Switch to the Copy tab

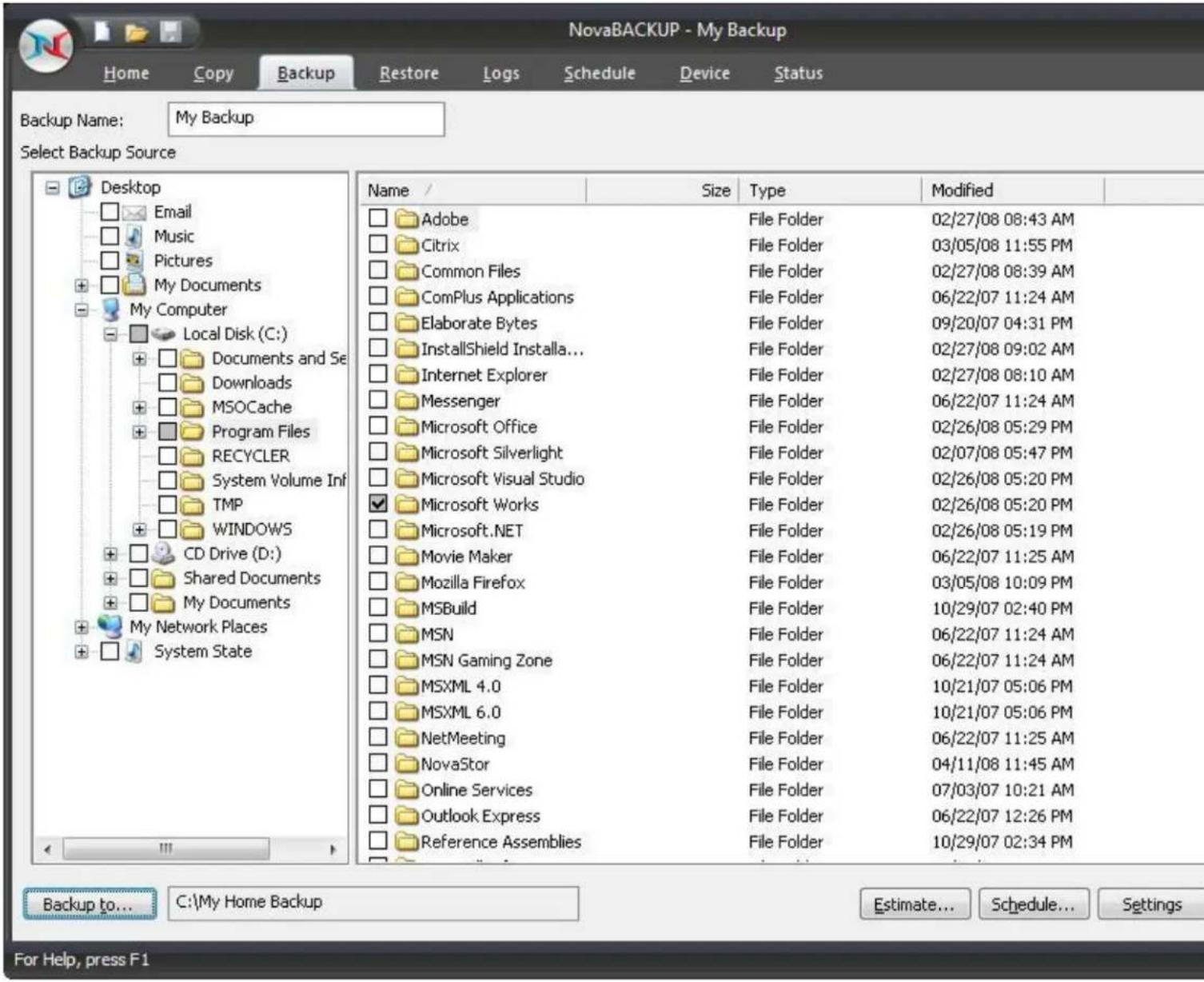[x=213, y=74]
